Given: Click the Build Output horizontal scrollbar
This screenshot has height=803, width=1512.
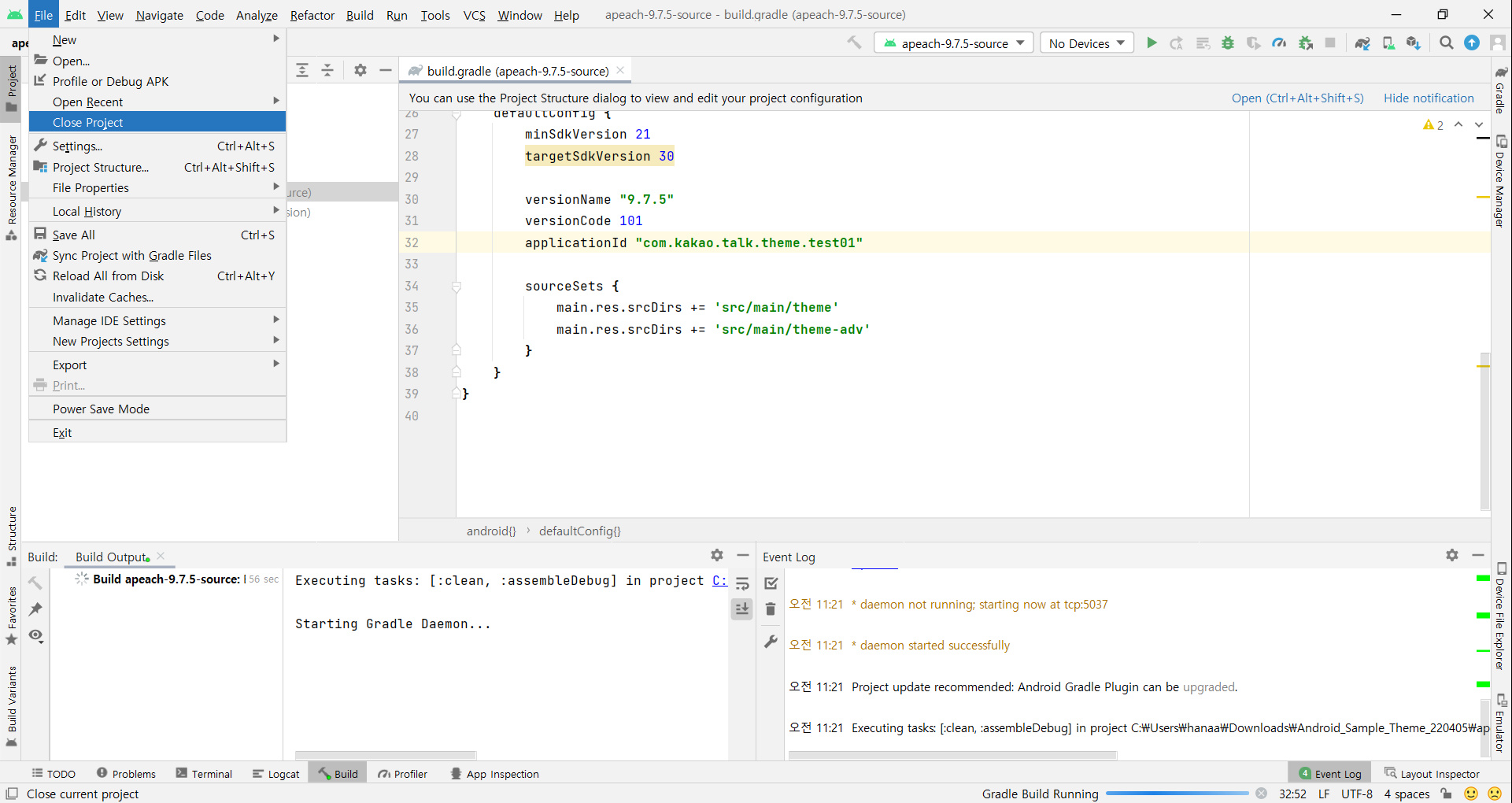Looking at the screenshot, I should tap(386, 756).
